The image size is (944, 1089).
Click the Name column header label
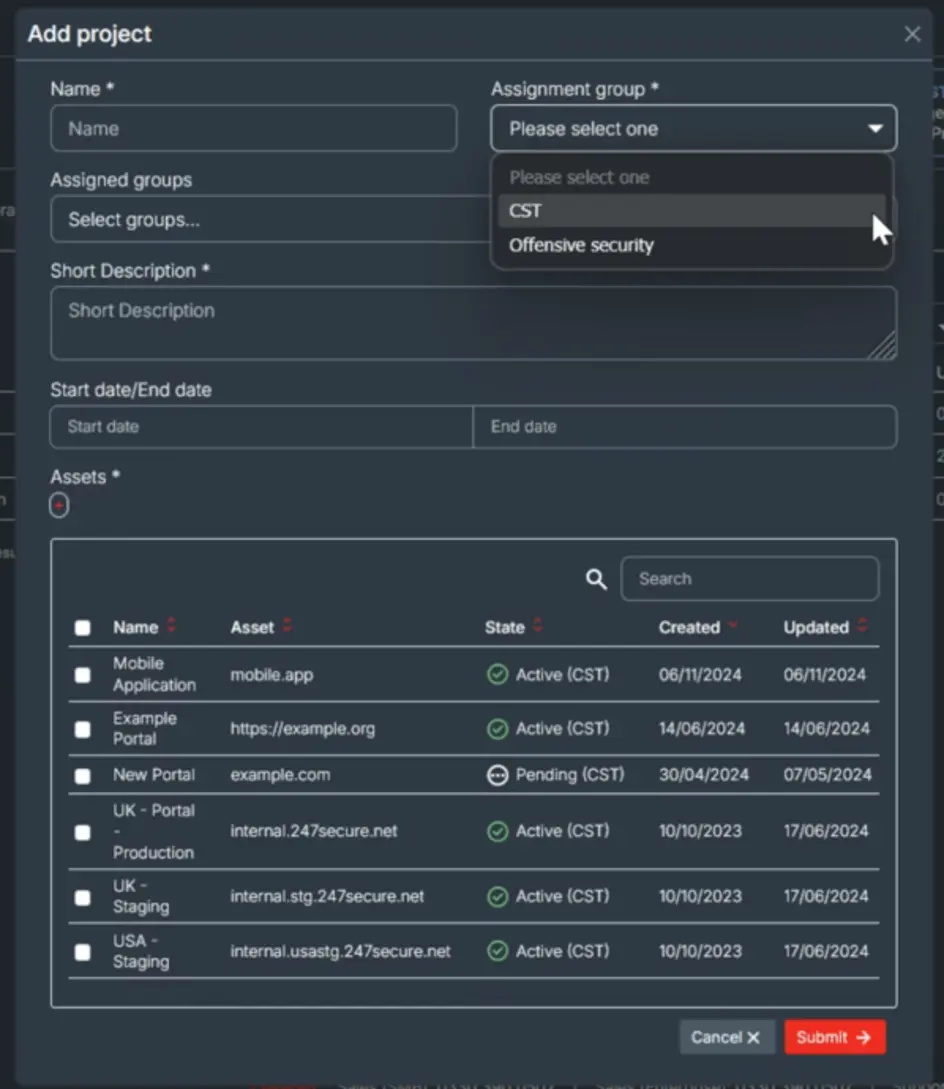[135, 628]
